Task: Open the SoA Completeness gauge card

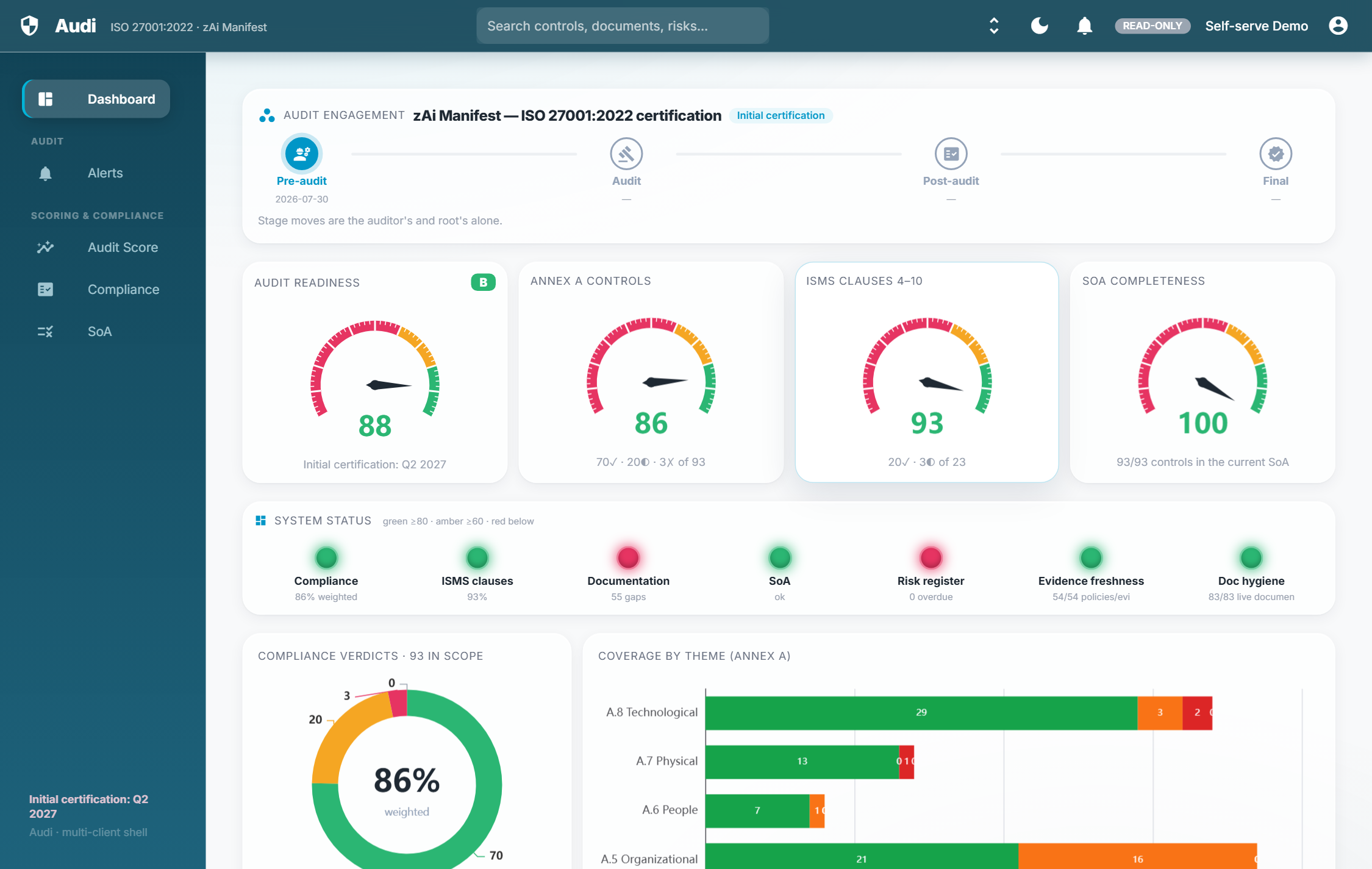Action: [1202, 373]
